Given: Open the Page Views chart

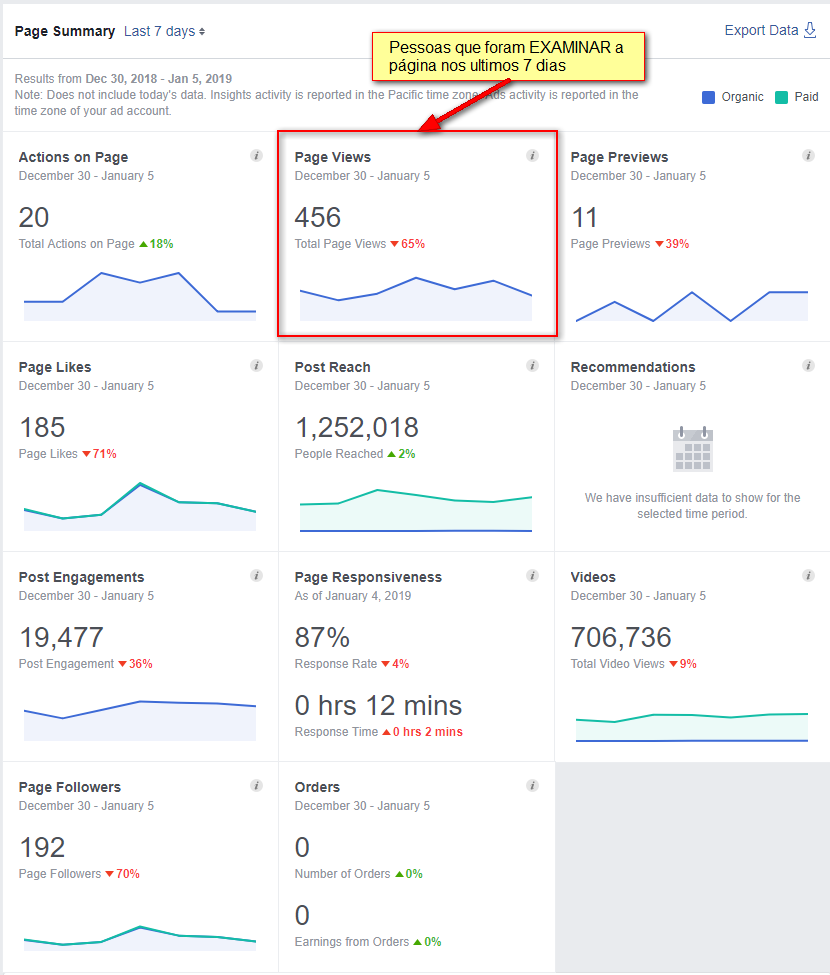Looking at the screenshot, I should click(416, 298).
